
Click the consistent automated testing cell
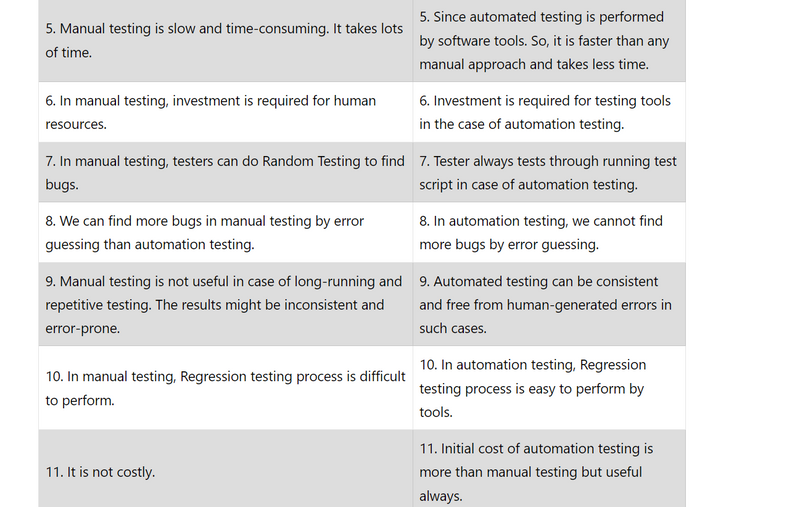click(x=548, y=304)
